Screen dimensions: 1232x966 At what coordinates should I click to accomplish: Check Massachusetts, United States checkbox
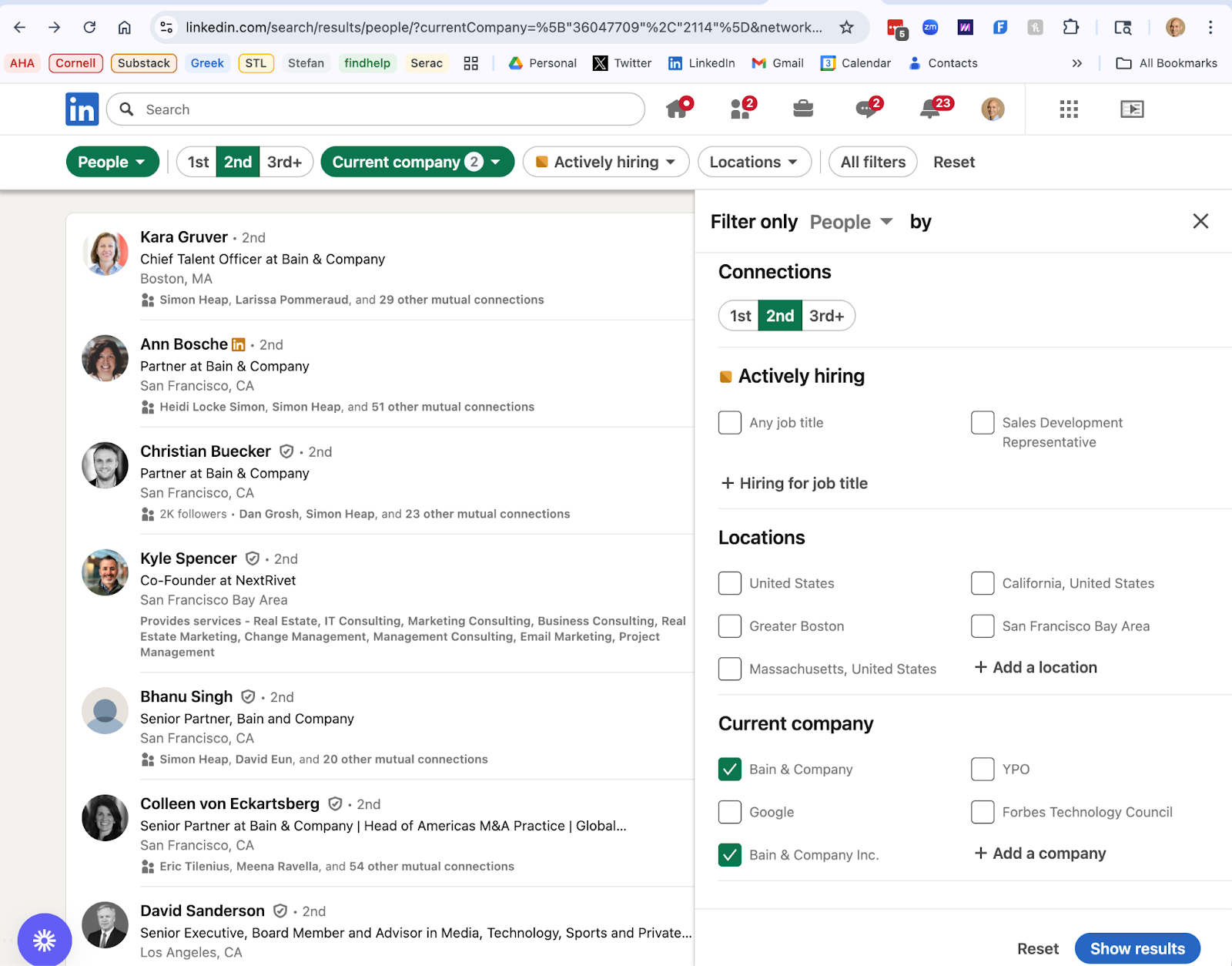[x=729, y=669]
